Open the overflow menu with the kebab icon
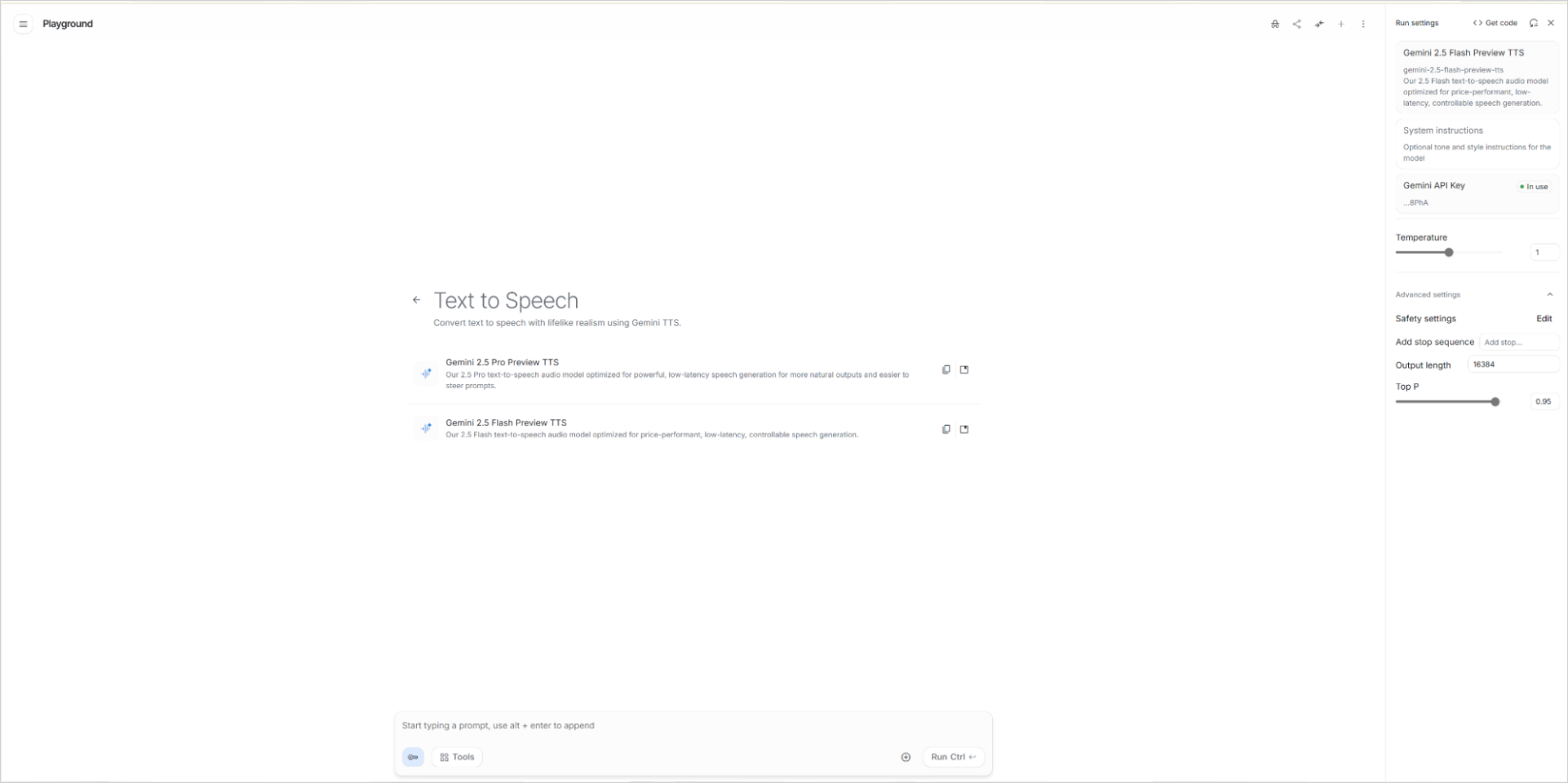The width and height of the screenshot is (1568, 783). 1362,24
